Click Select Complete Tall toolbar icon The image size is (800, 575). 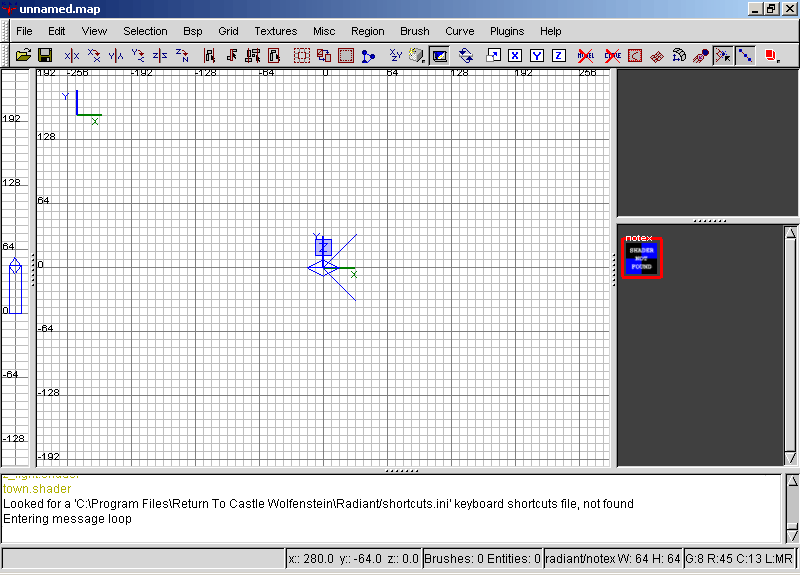point(209,55)
